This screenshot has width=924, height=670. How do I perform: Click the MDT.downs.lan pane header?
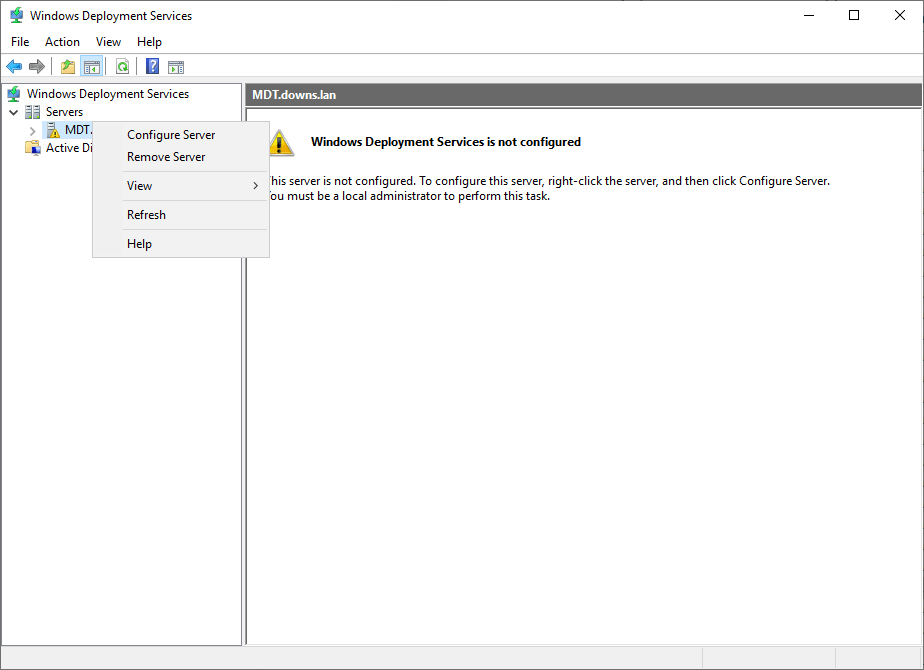click(x=582, y=94)
